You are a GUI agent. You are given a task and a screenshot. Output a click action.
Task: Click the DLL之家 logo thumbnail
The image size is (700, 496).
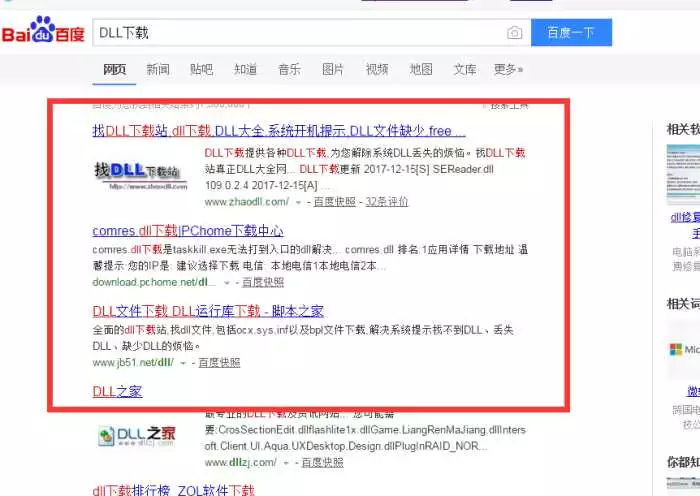[137, 436]
